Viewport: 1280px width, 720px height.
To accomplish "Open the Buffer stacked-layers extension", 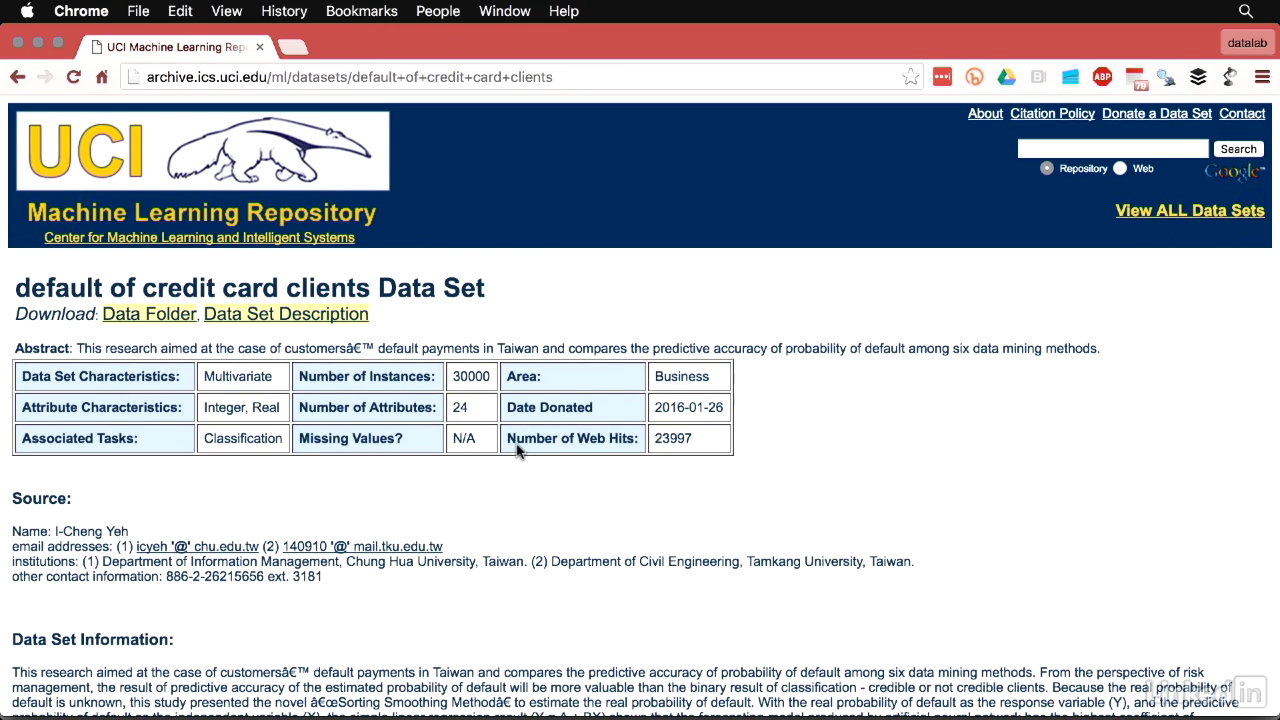I will tap(1198, 77).
